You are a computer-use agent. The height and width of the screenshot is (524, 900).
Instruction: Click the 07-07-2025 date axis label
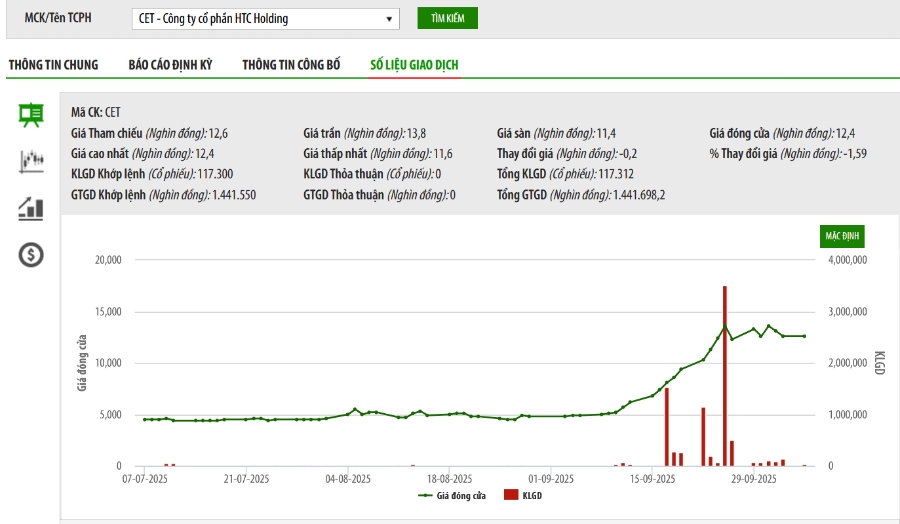click(145, 479)
